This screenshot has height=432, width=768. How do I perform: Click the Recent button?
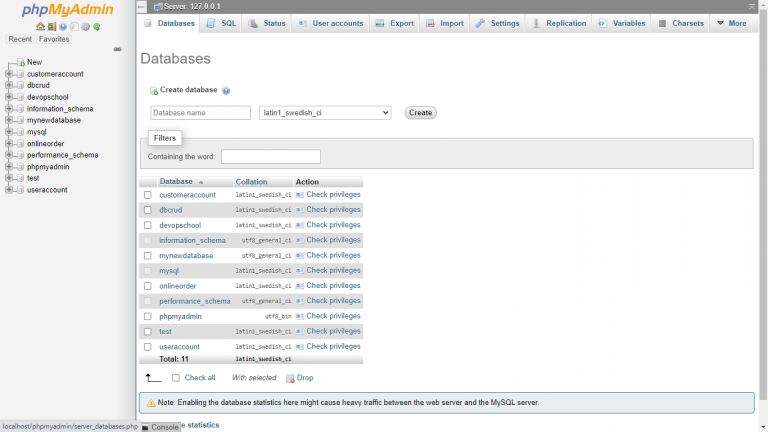tap(20, 39)
